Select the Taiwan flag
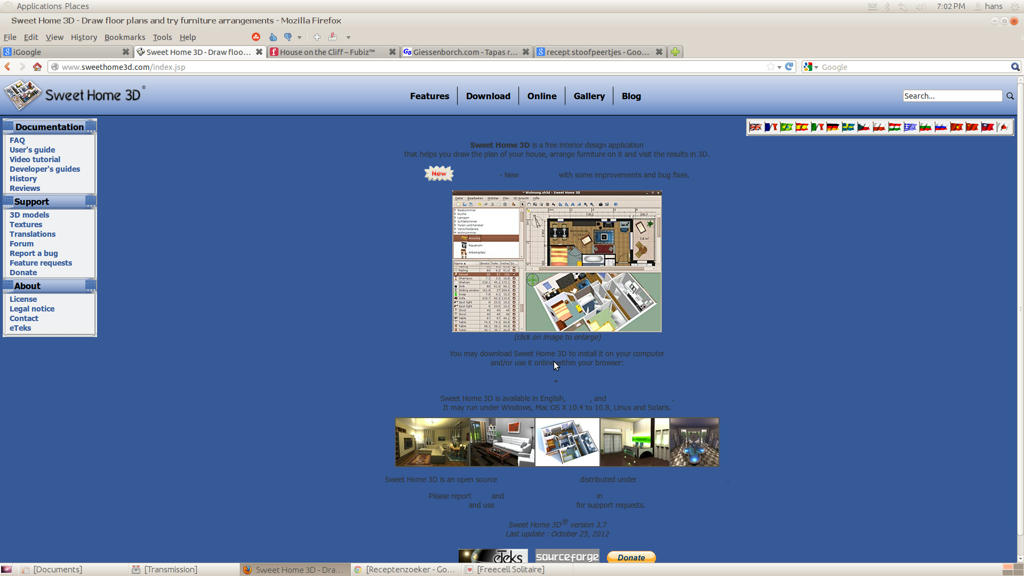 coord(987,127)
